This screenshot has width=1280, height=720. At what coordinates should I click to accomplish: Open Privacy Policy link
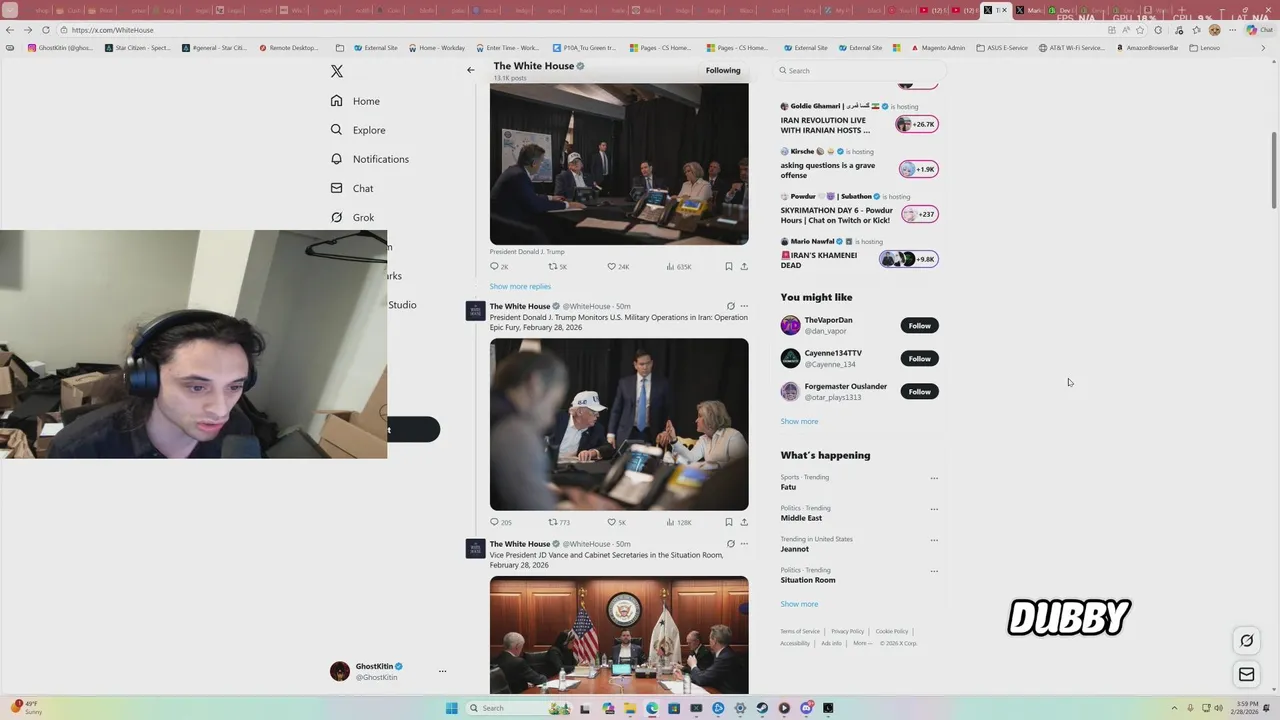tap(847, 631)
